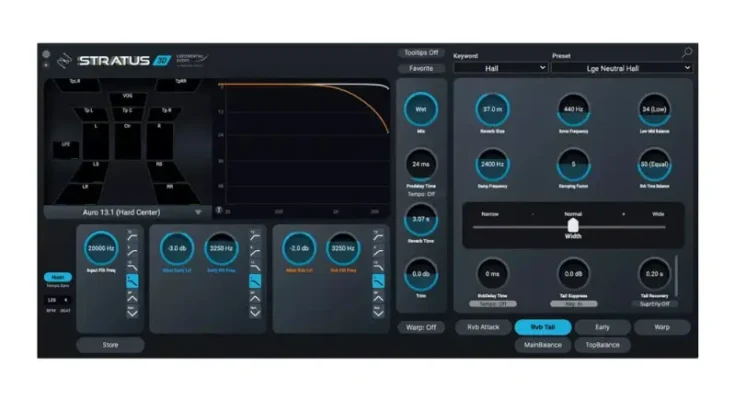Screen dimensions: 735x400
Task: Select the highlighted reverb filter shape icon
Action: click(x=378, y=282)
